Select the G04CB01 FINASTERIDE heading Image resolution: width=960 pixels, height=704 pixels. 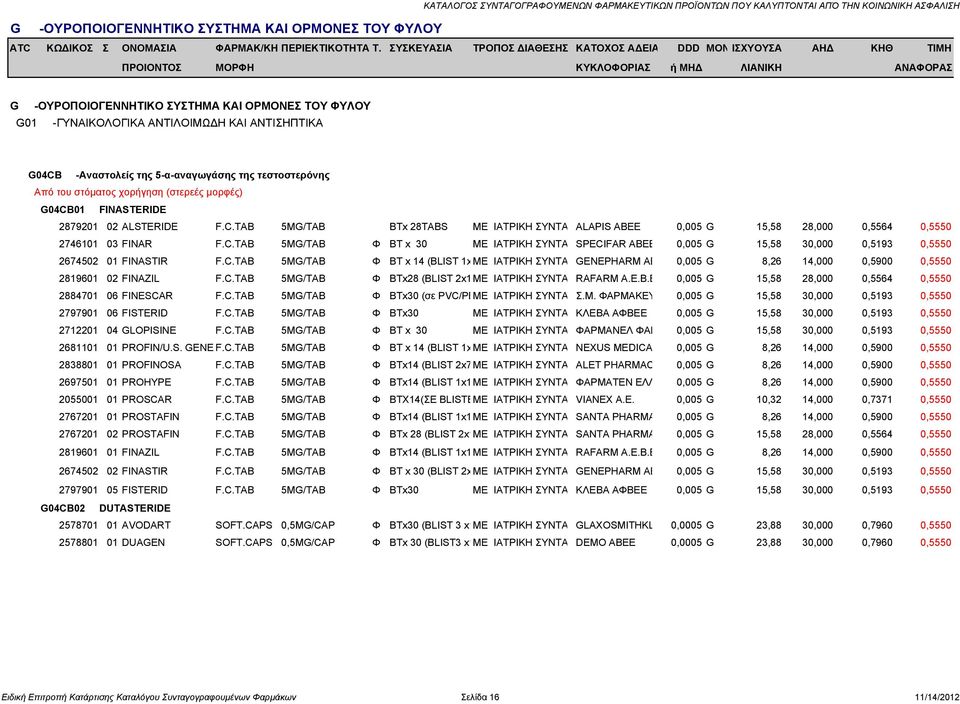pyautogui.click(x=103, y=209)
